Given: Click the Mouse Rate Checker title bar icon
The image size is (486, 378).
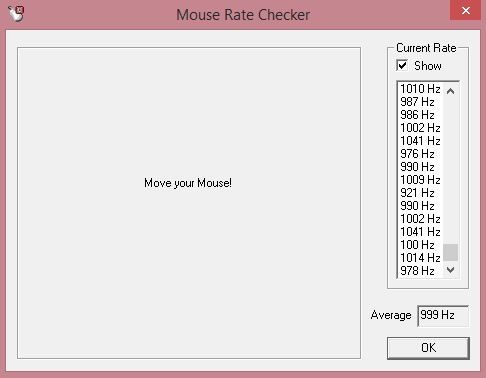Looking at the screenshot, I should 16,14.
